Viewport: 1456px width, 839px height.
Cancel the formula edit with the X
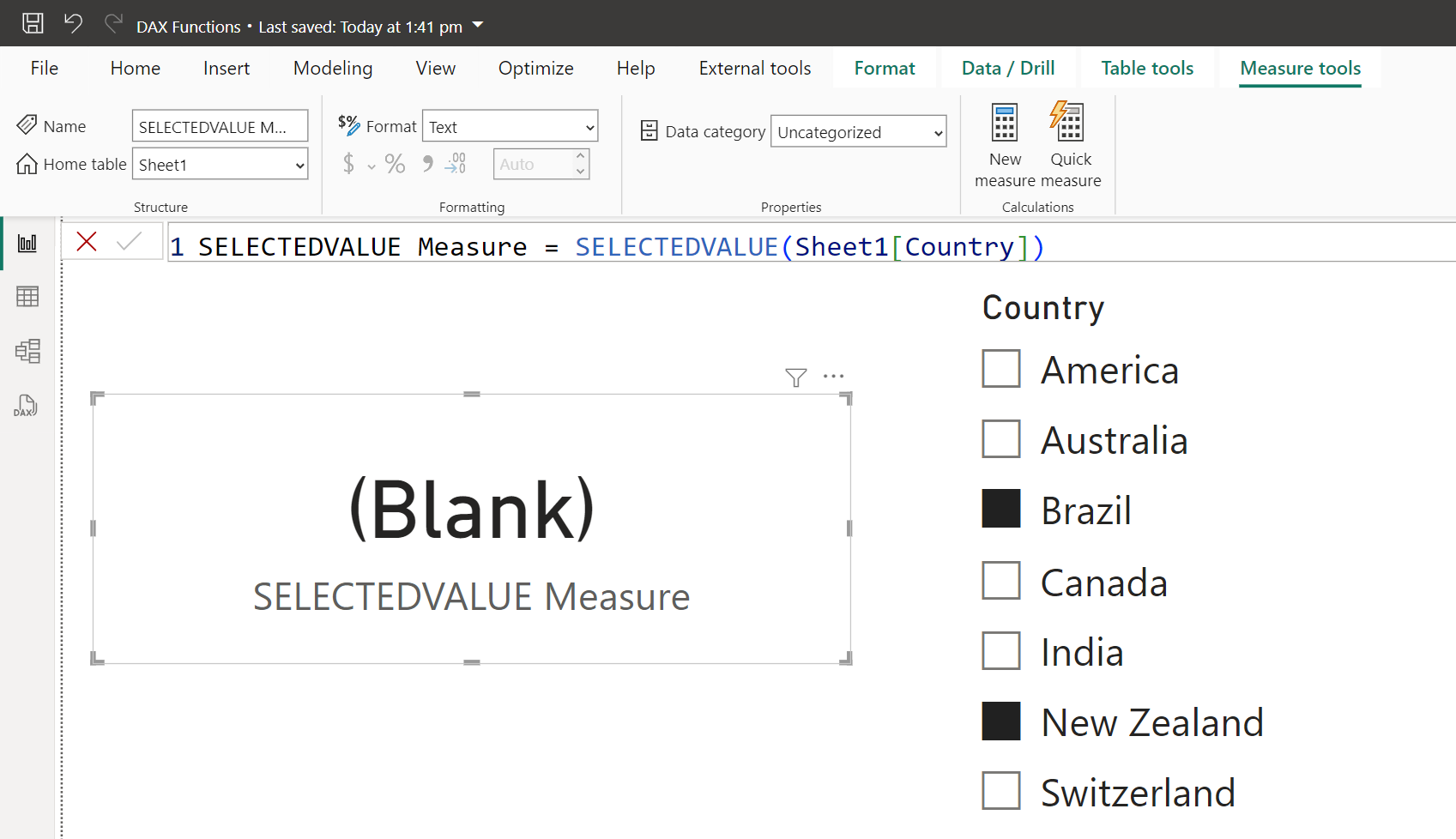click(86, 241)
